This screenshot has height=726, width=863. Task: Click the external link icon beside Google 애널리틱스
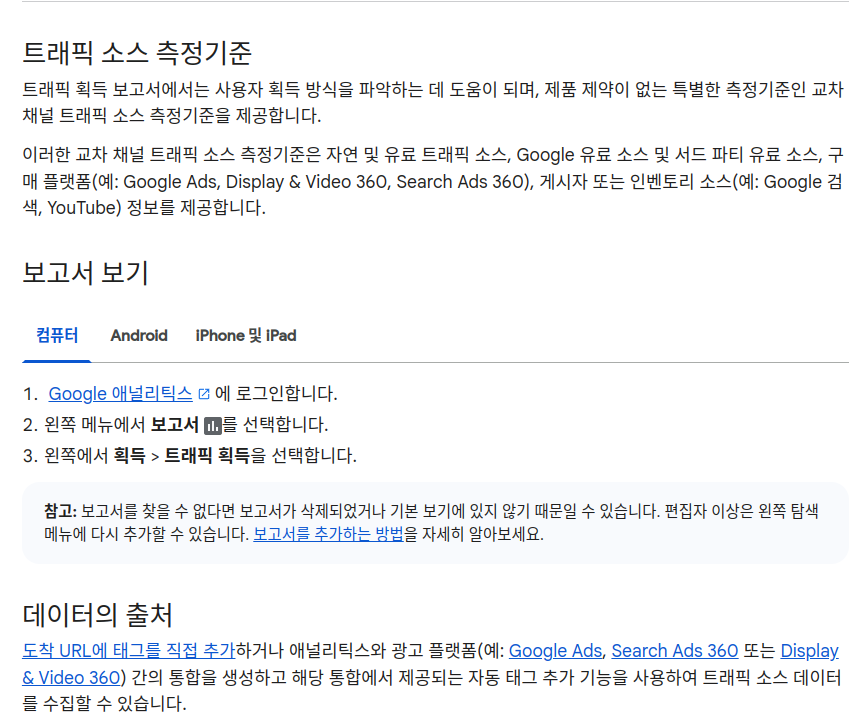tap(204, 394)
